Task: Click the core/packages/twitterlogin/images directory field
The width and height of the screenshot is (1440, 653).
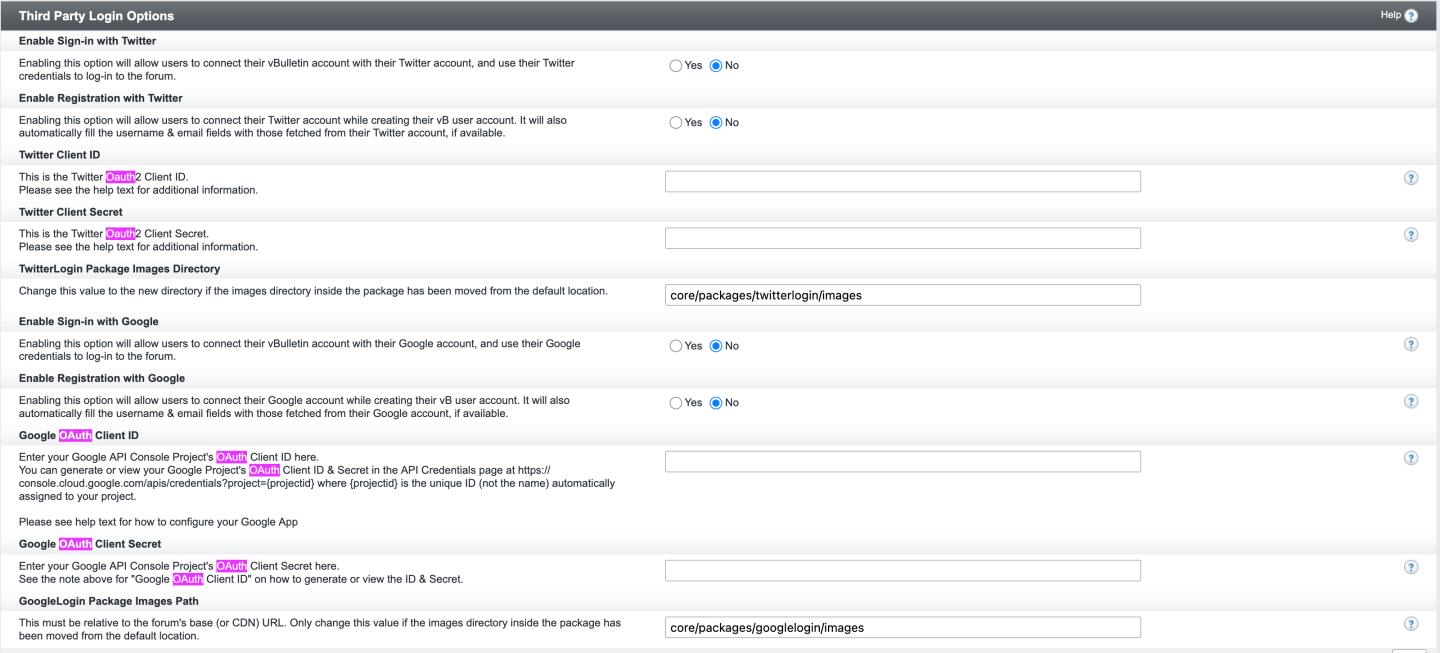Action: click(x=903, y=295)
